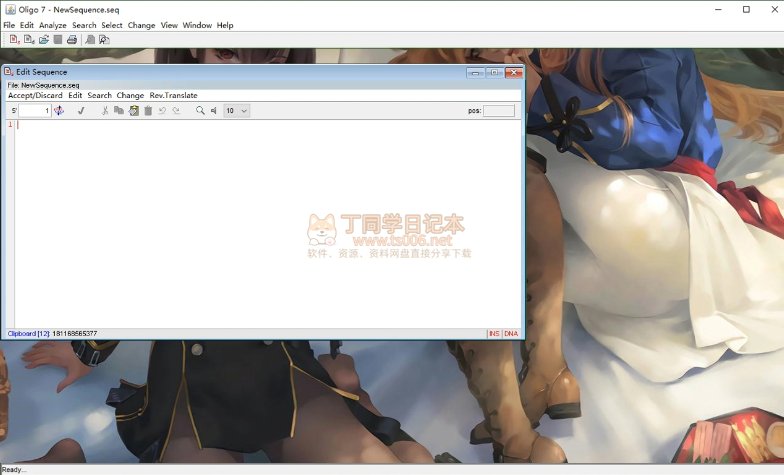Maximize the Oligo 7 main window
This screenshot has width=784, height=475.
point(746,10)
